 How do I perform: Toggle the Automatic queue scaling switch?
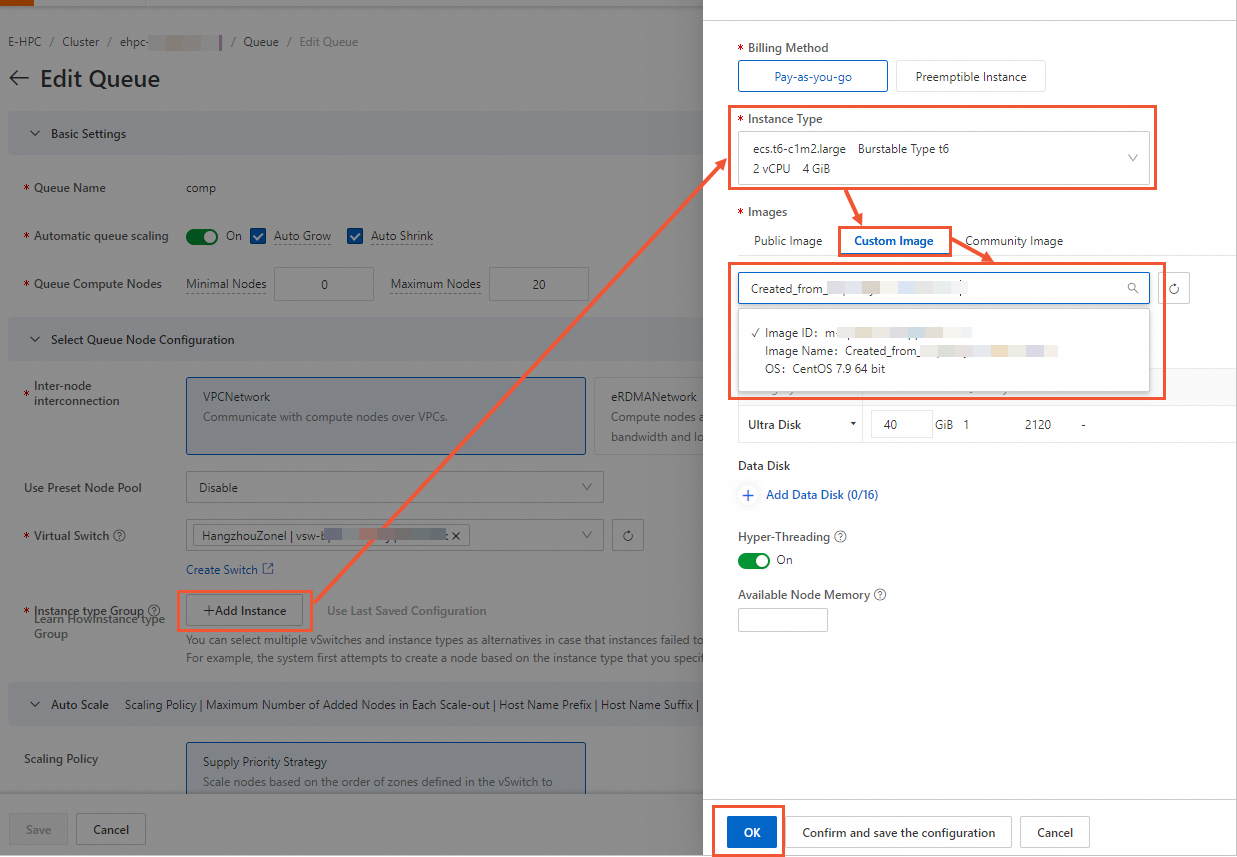click(x=202, y=237)
